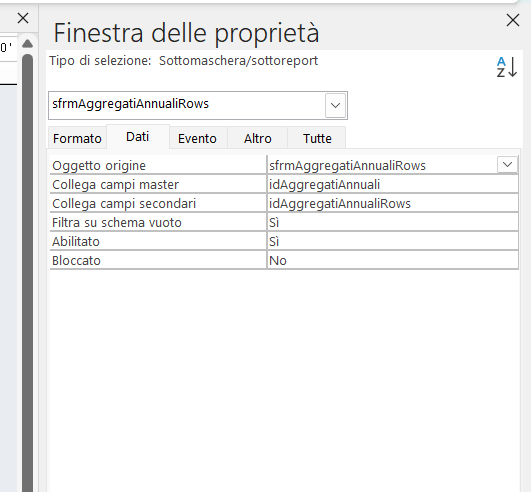531x492 pixels.
Task: Sort properties alphabetically with A-Z icon
Action: tap(507, 67)
